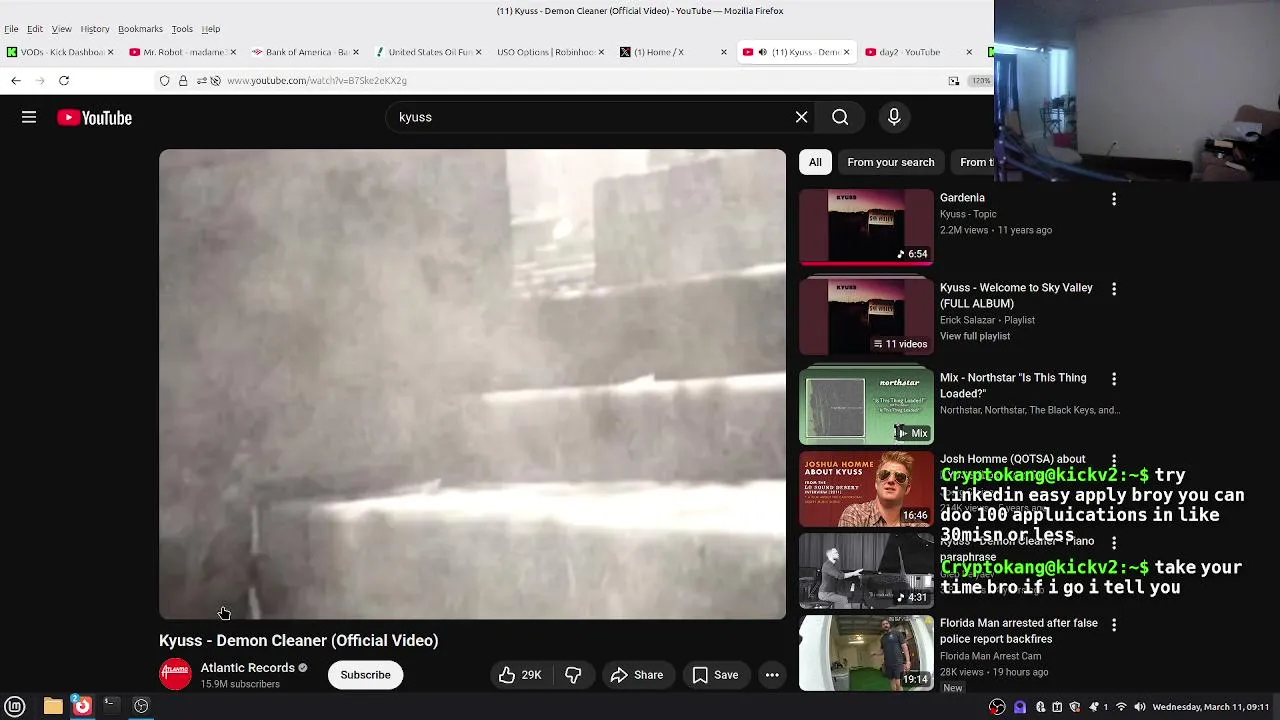The image size is (1280, 720).
Task: Open Atlantic Records channel avatar
Action: pyautogui.click(x=175, y=675)
